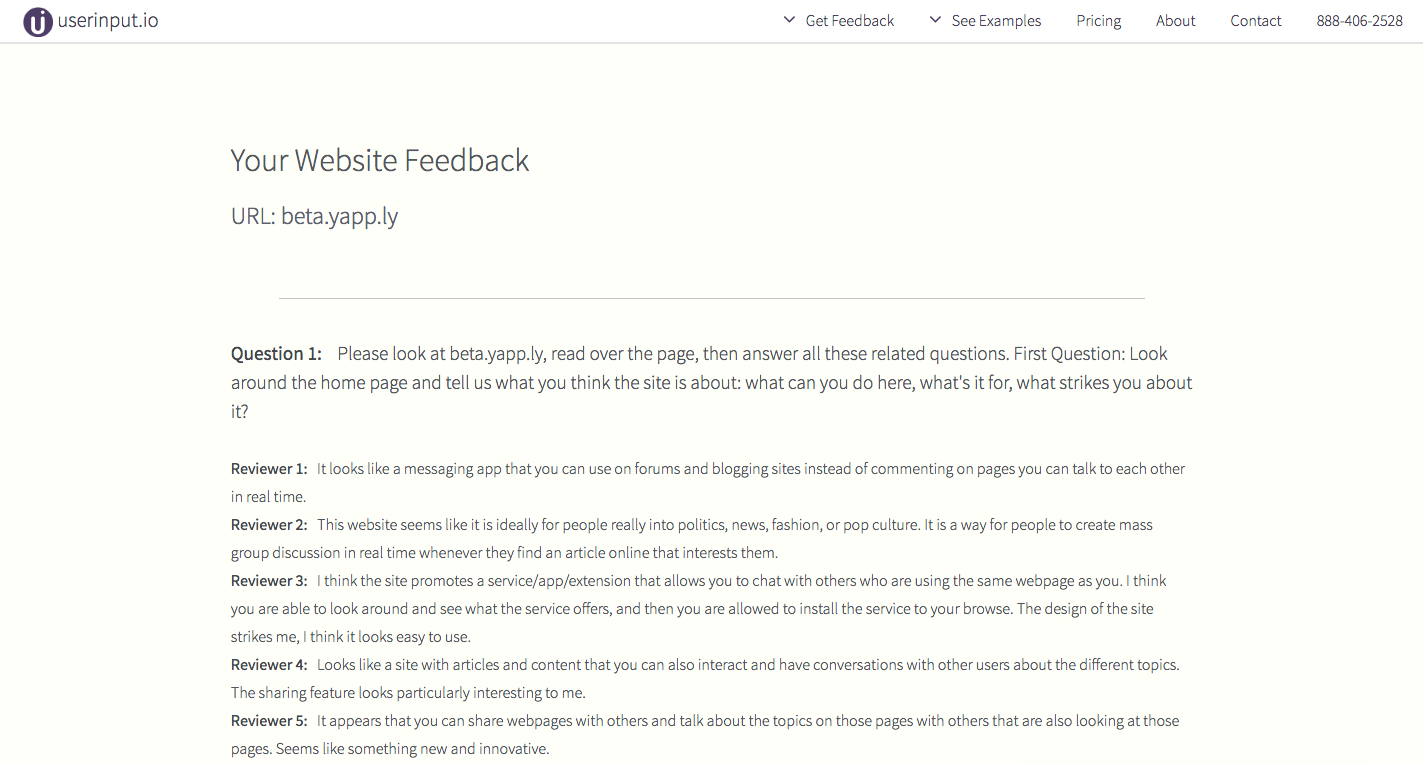This screenshot has width=1423, height=763.
Task: Open the Get Feedback navigation dropdown
Action: (x=849, y=20)
